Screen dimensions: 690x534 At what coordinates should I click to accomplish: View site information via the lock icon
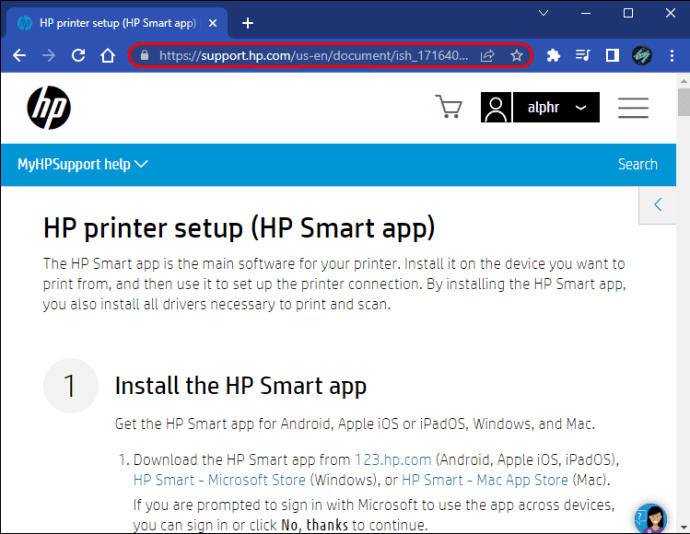tap(144, 55)
